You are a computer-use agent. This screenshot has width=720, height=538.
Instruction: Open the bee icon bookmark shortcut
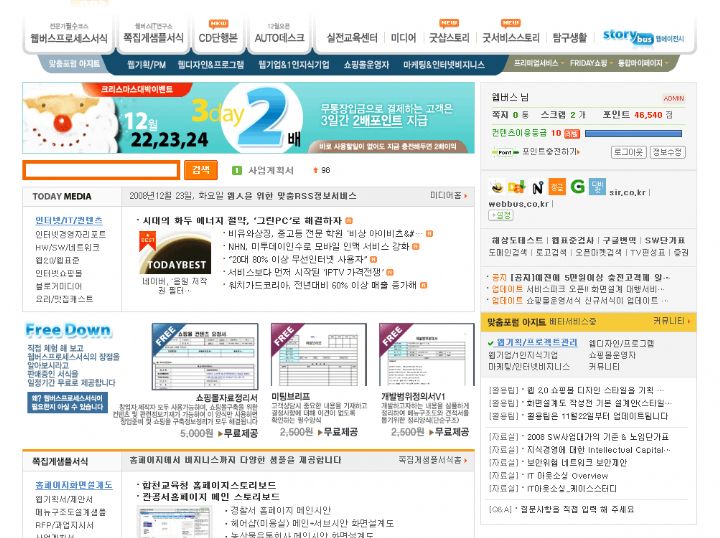tap(497, 187)
